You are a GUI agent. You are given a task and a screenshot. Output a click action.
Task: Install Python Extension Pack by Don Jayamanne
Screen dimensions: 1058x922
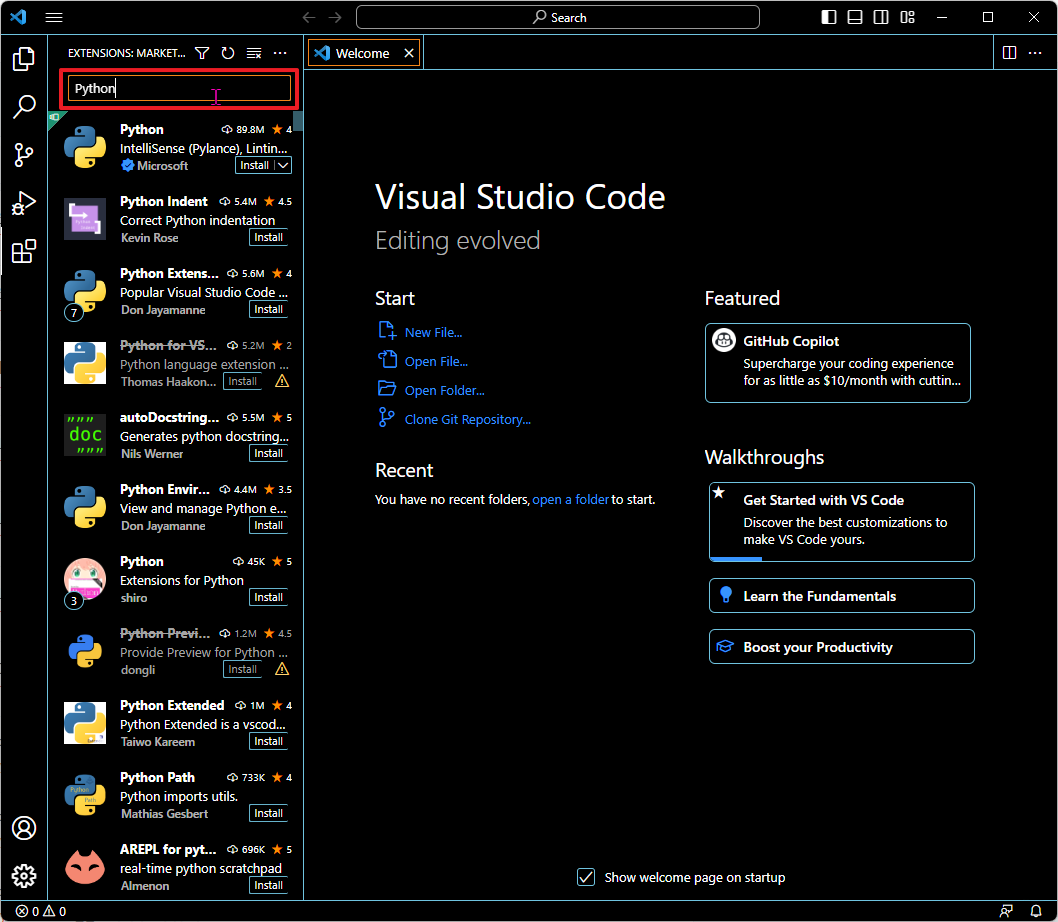pyautogui.click(x=269, y=309)
